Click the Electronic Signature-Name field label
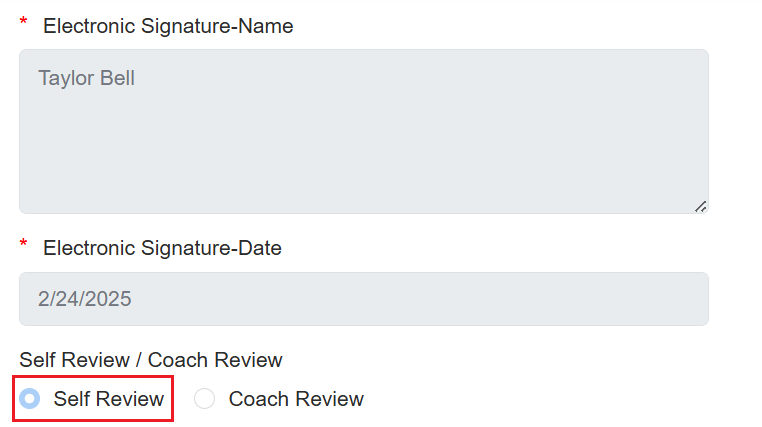This screenshot has width=762, height=427. click(x=168, y=27)
